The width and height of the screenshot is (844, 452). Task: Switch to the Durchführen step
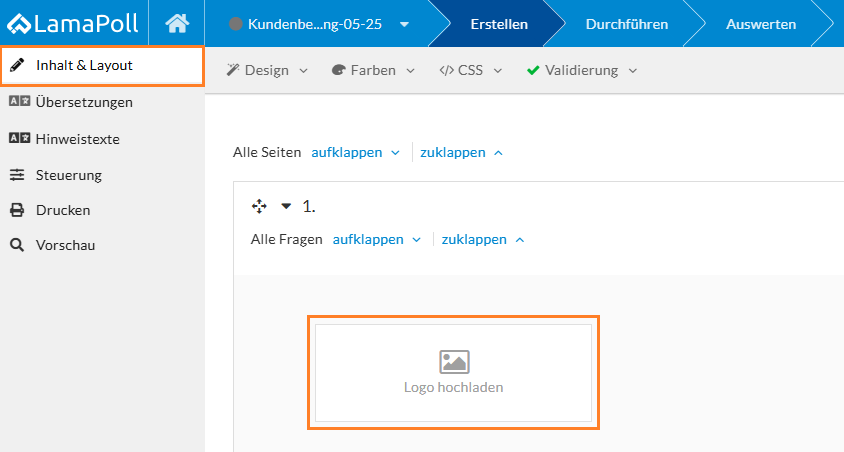point(626,24)
